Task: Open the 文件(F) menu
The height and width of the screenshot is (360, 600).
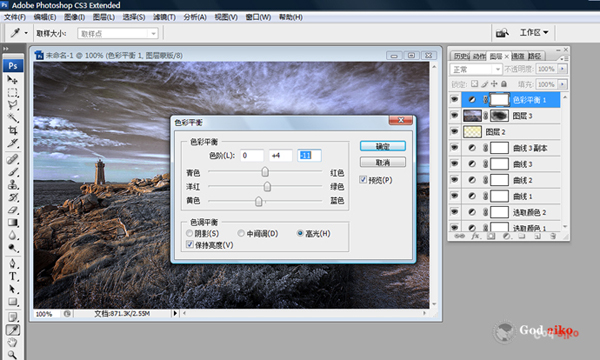Action: tap(15, 17)
